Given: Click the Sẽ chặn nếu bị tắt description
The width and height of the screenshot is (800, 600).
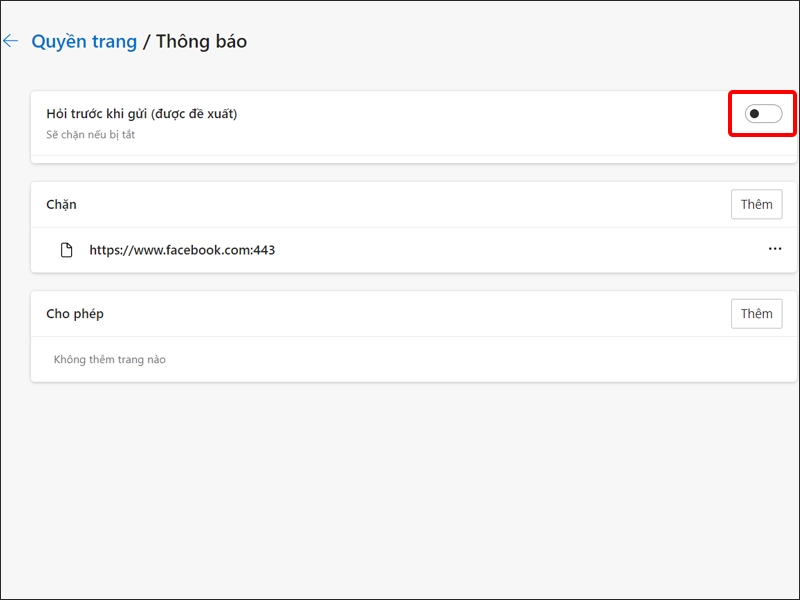Looking at the screenshot, I should click(91, 135).
